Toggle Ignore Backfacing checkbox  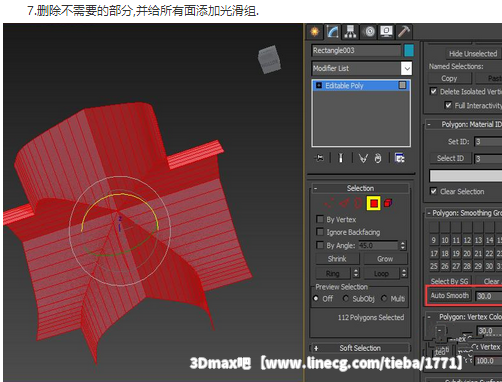click(x=320, y=232)
